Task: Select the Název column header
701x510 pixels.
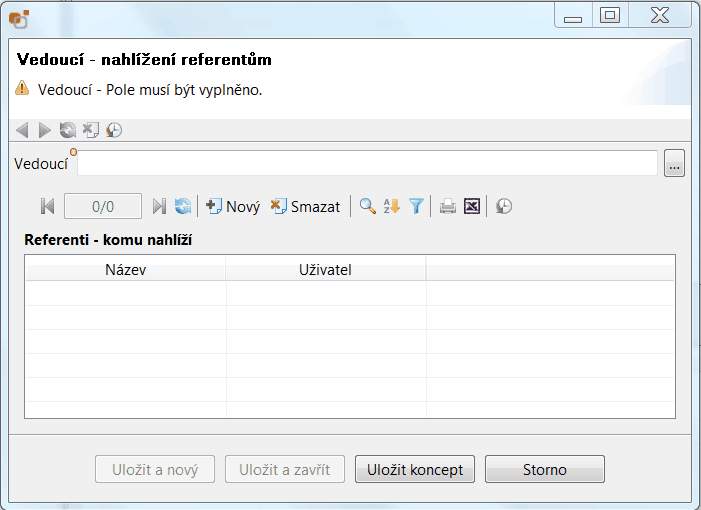Action: coord(125,270)
